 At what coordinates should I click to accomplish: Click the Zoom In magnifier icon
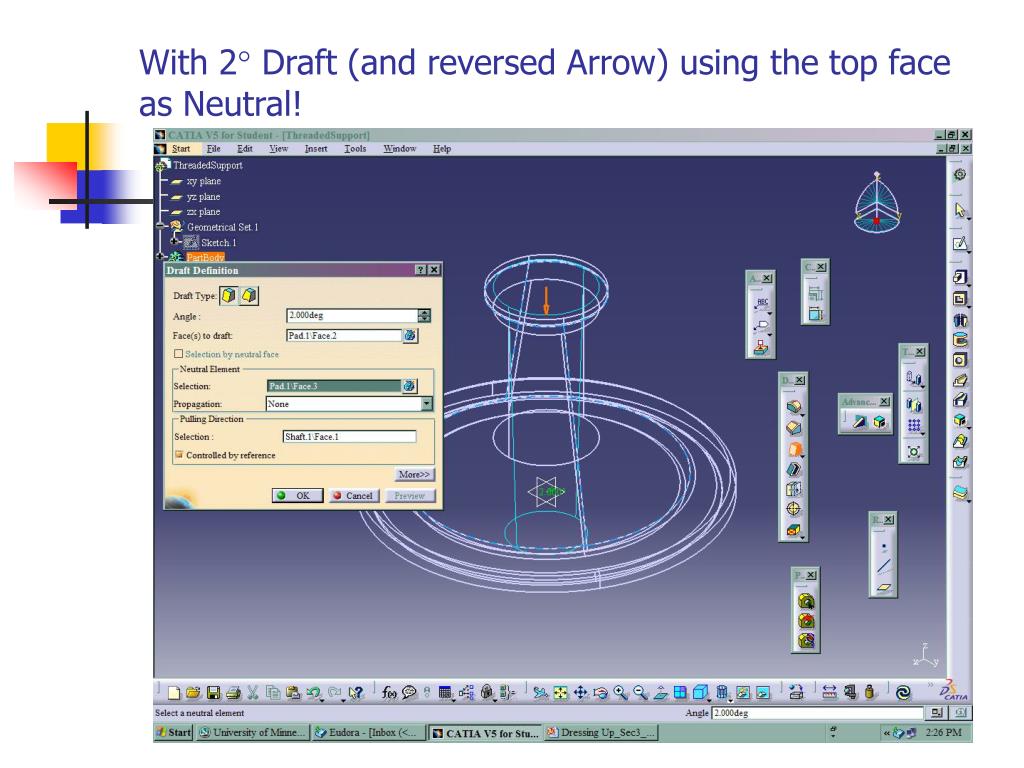click(x=620, y=693)
